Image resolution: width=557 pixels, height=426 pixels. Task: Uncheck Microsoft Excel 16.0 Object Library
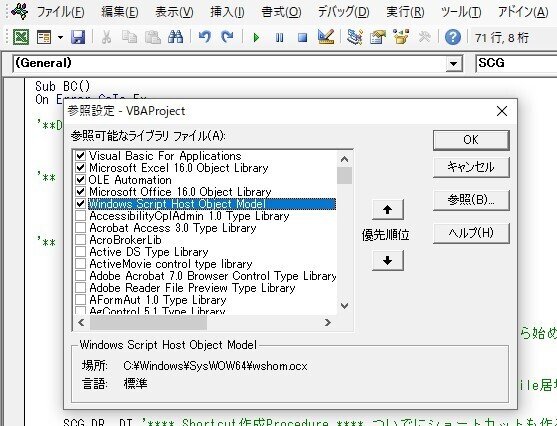coord(81,167)
